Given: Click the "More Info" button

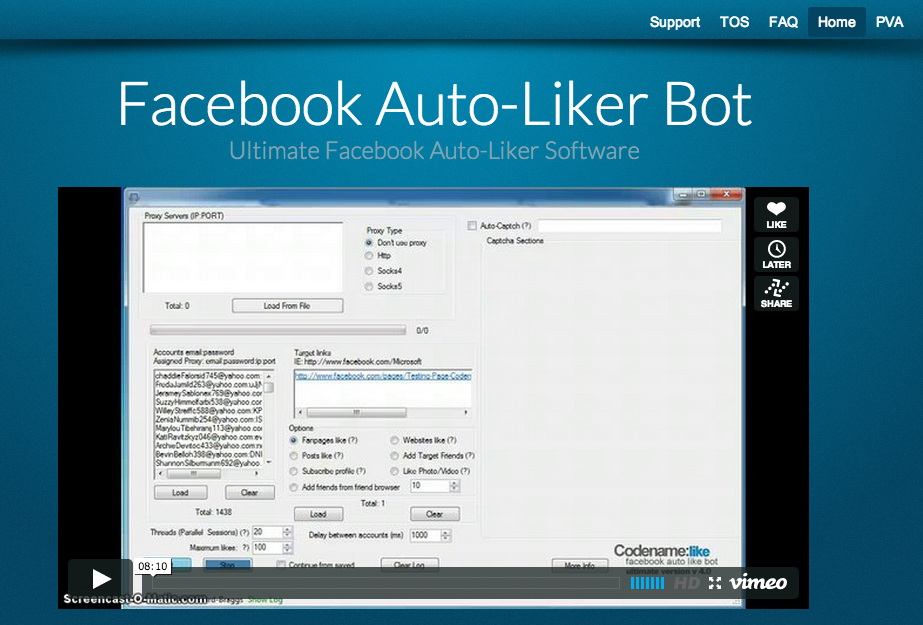Looking at the screenshot, I should tap(579, 565).
